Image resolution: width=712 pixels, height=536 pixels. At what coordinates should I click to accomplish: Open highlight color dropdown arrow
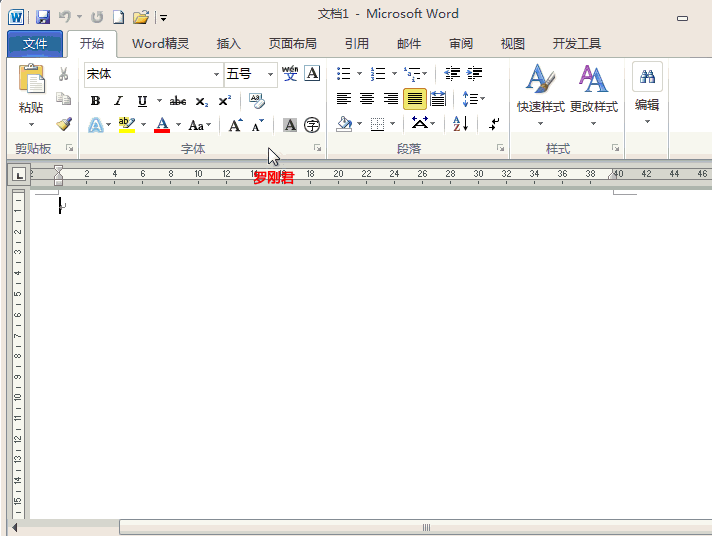pyautogui.click(x=143, y=124)
